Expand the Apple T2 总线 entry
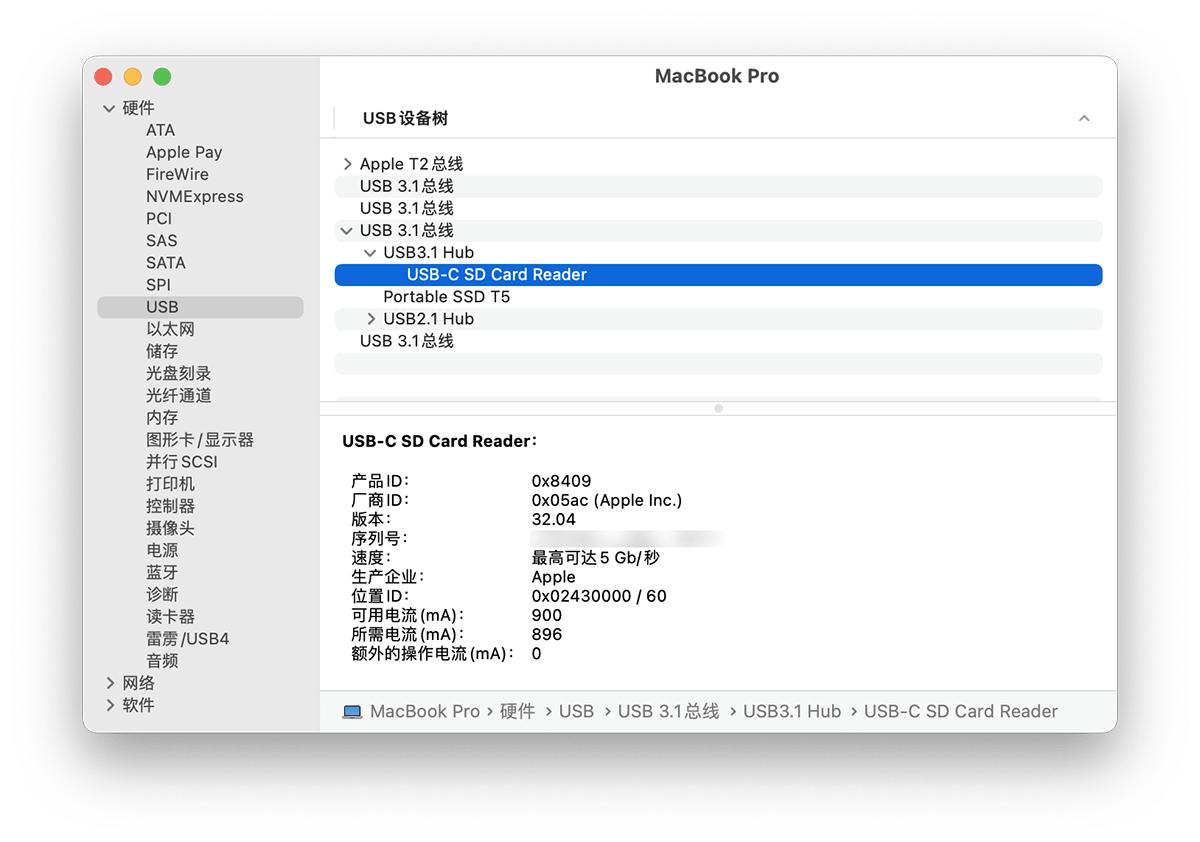 coord(347,163)
